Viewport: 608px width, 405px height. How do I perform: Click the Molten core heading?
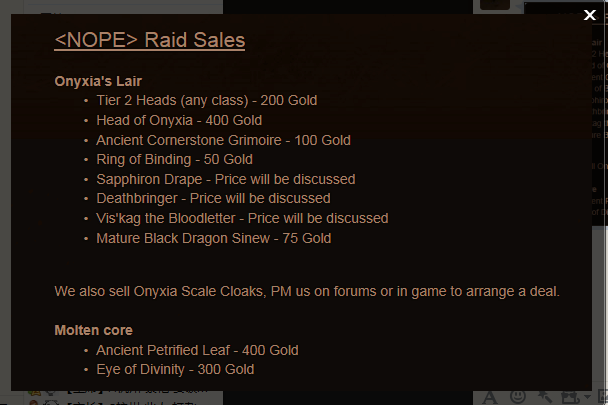point(93,330)
